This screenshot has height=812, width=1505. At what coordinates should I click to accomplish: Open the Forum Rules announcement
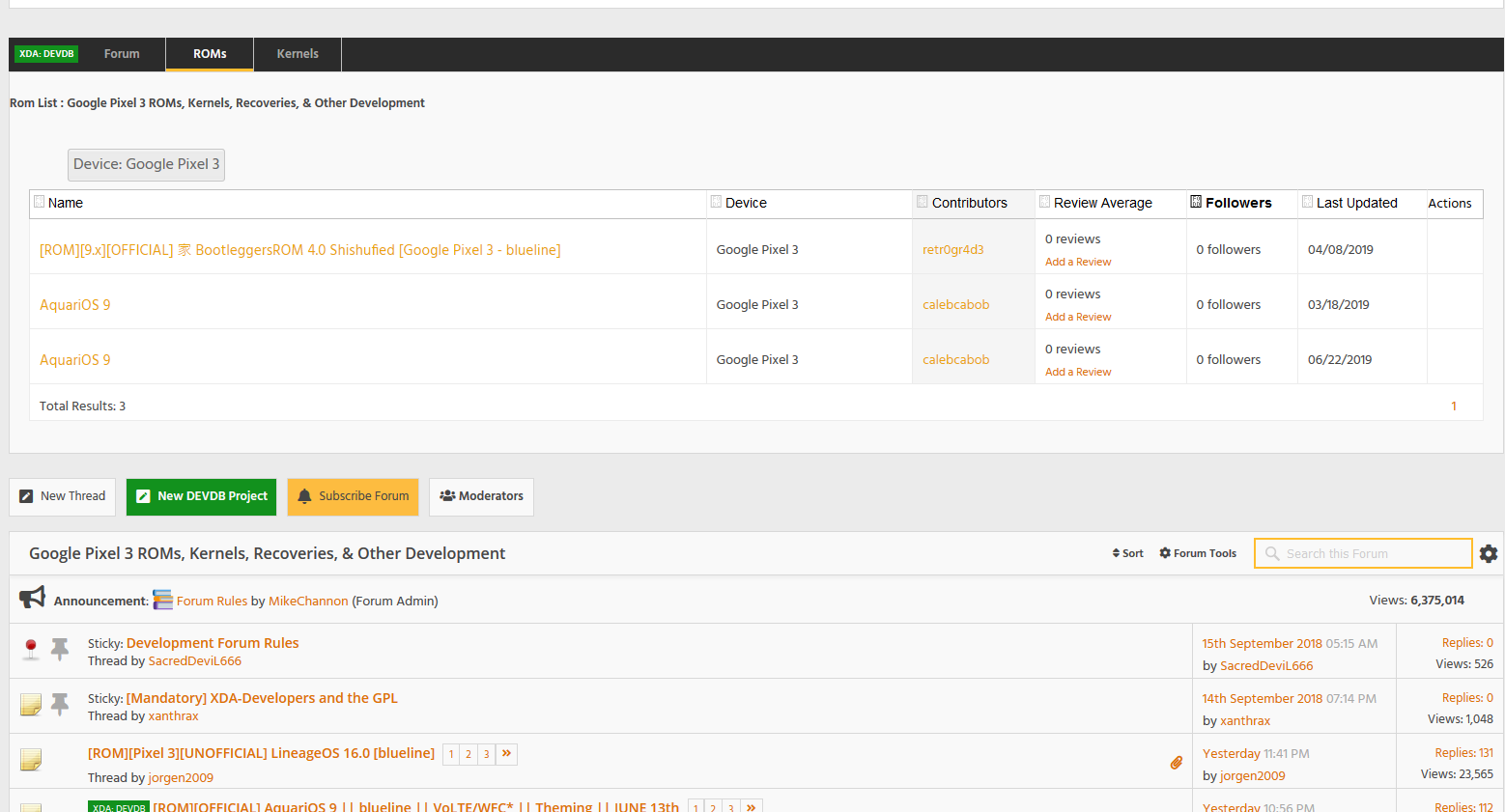pos(212,601)
